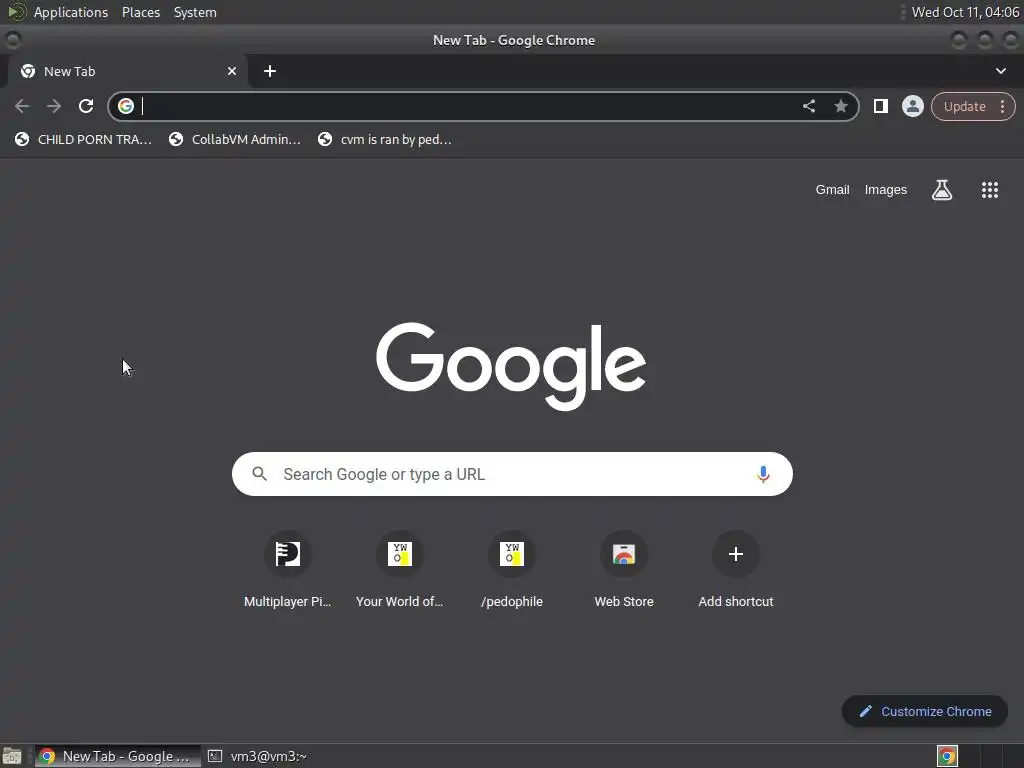Click the magnifier icon in the search box

(259, 474)
